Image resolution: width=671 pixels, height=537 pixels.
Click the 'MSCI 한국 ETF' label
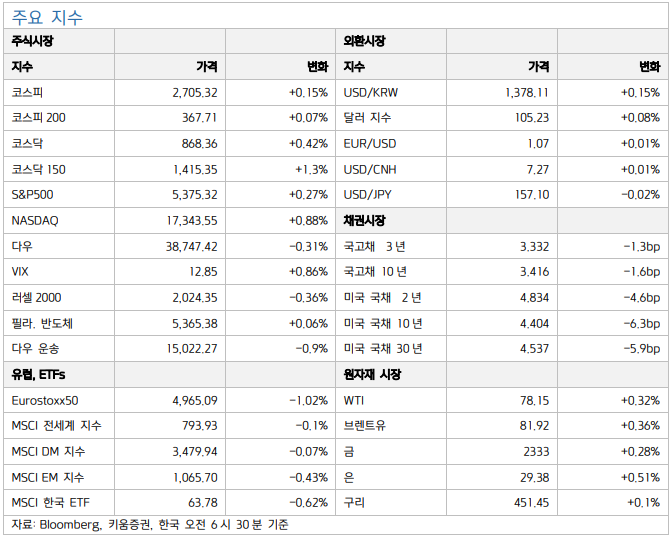(x=50, y=502)
